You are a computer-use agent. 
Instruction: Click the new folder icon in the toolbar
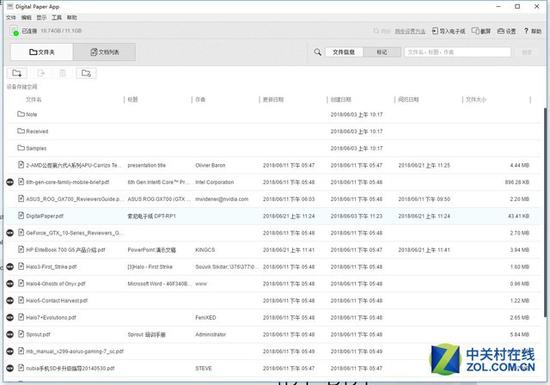coord(17,73)
